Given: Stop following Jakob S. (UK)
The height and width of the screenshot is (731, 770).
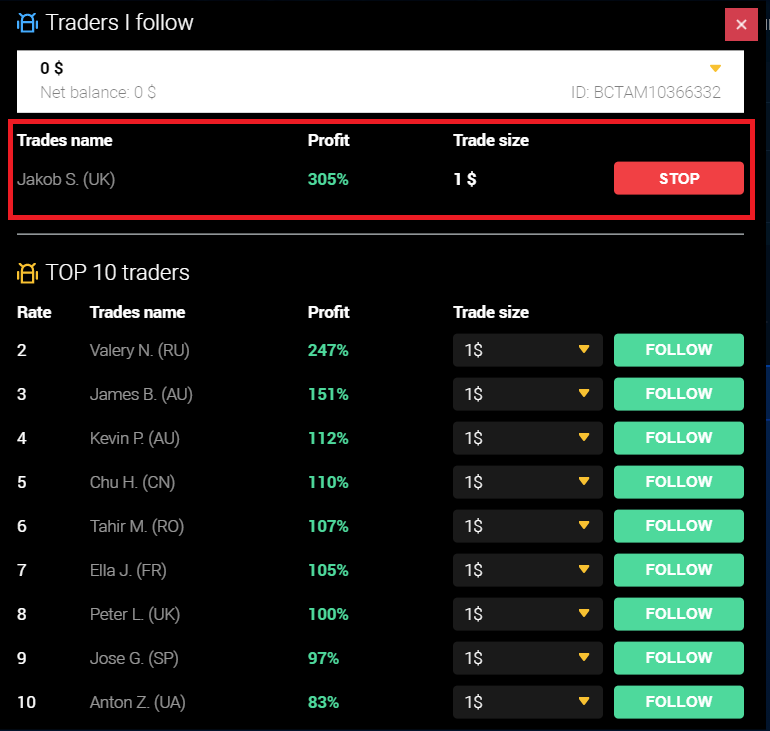Looking at the screenshot, I should 678,179.
